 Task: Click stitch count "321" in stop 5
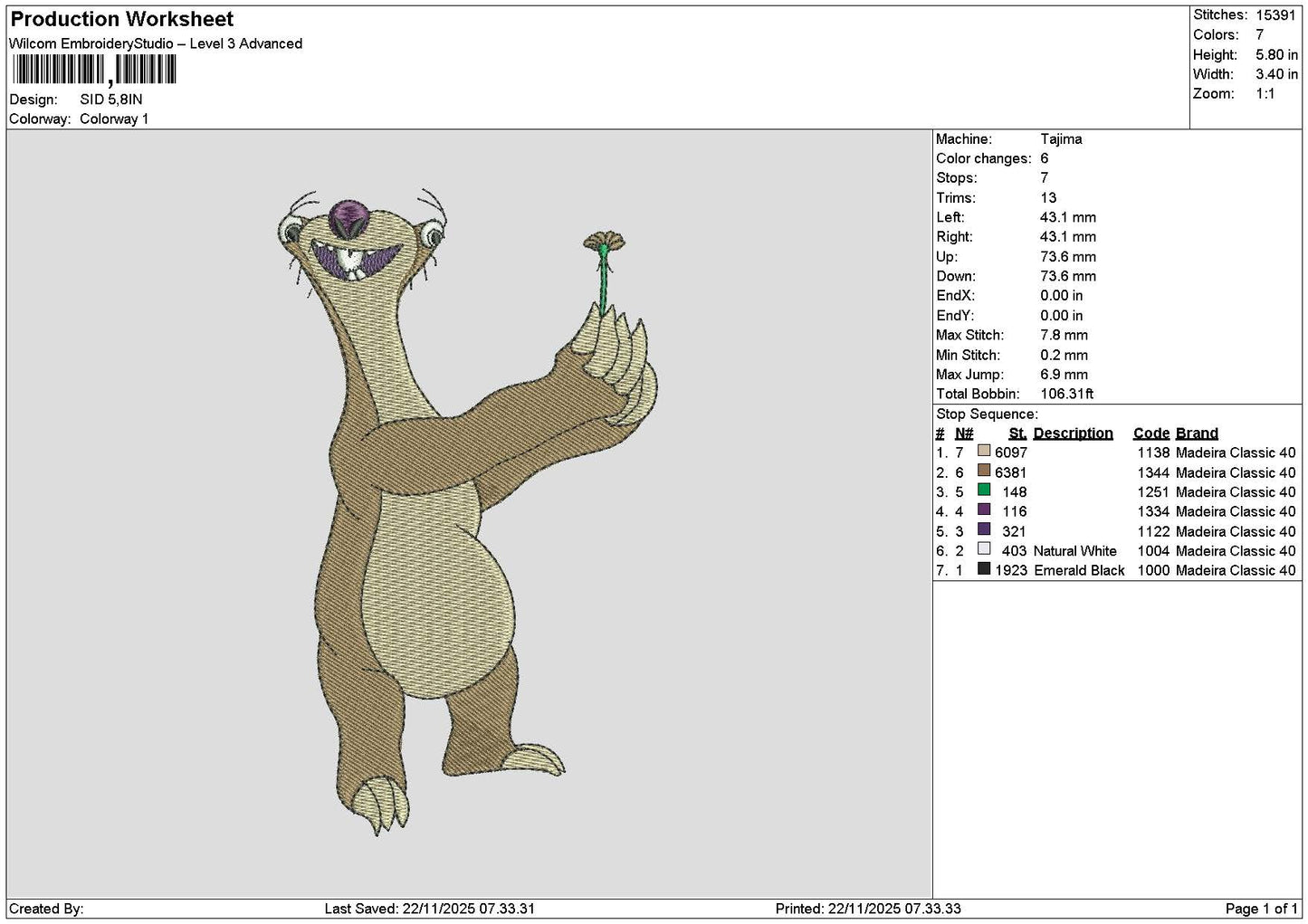click(x=1015, y=531)
